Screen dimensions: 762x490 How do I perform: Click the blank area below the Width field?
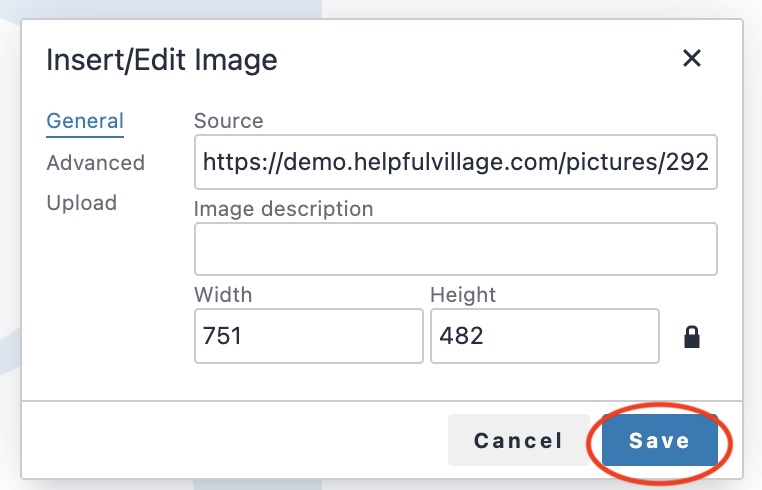(309, 382)
